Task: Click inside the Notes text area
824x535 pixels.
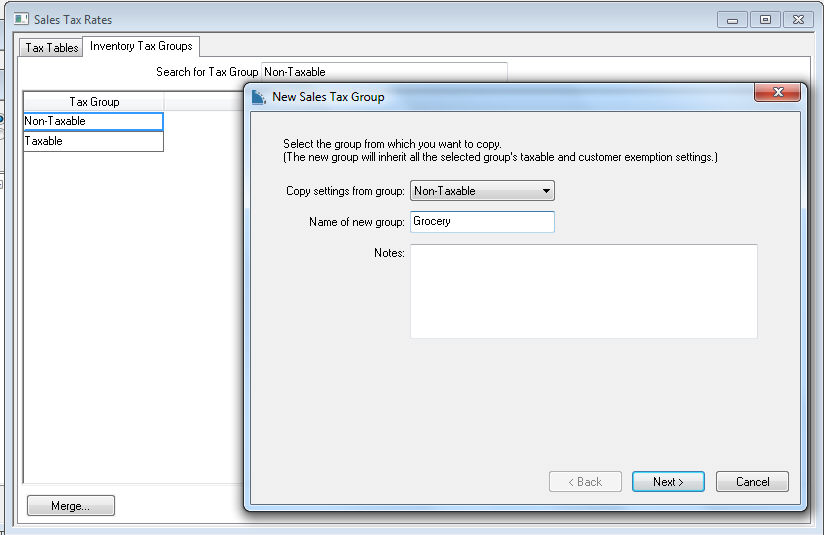Action: pyautogui.click(x=583, y=291)
